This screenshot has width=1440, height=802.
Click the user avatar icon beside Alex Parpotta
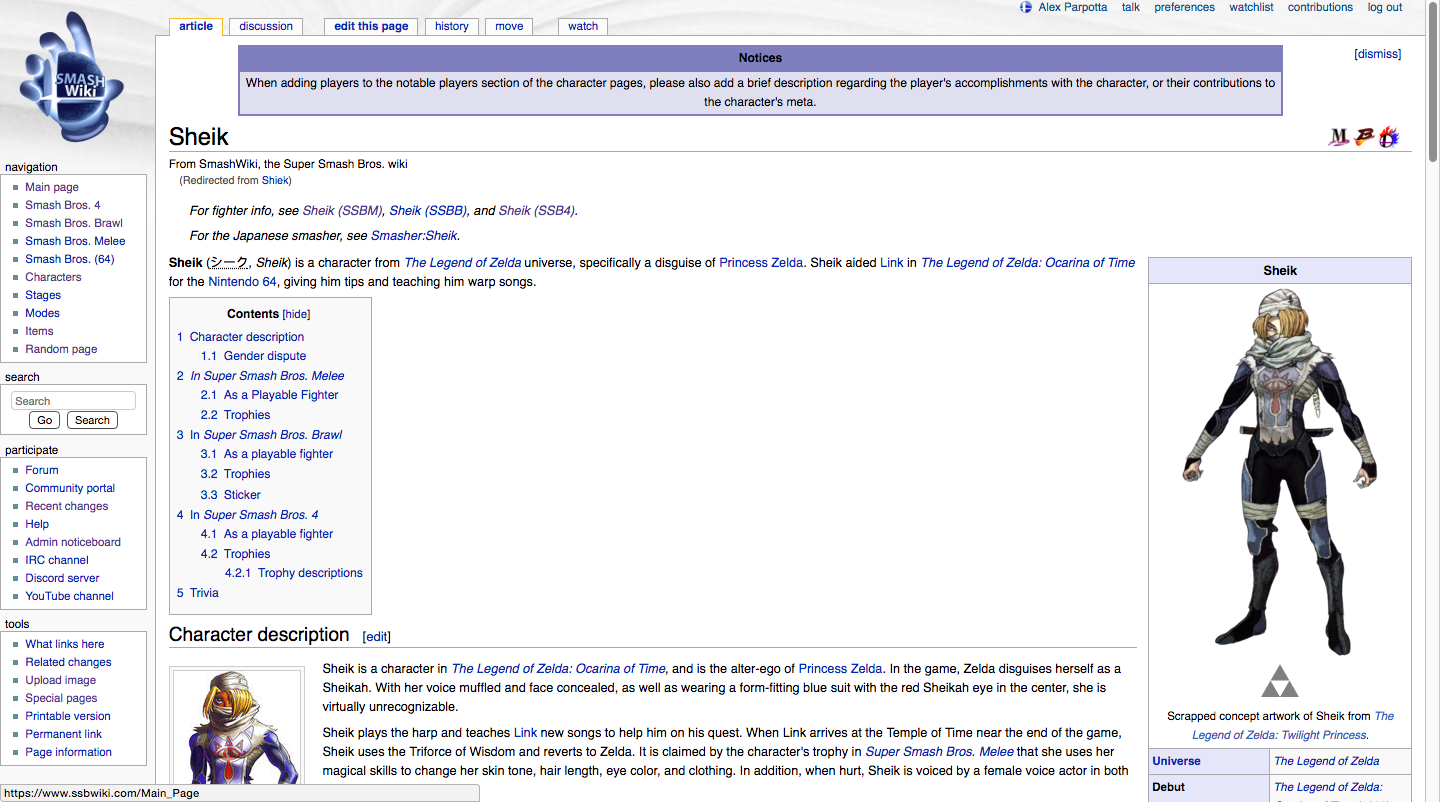(x=1026, y=8)
